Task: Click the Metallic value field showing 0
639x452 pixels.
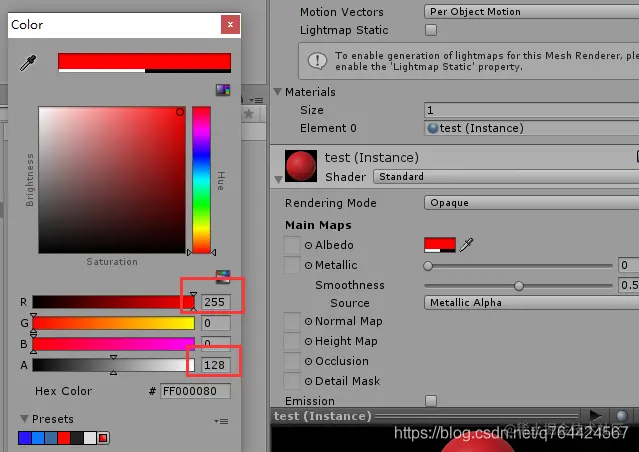Action: (x=628, y=265)
